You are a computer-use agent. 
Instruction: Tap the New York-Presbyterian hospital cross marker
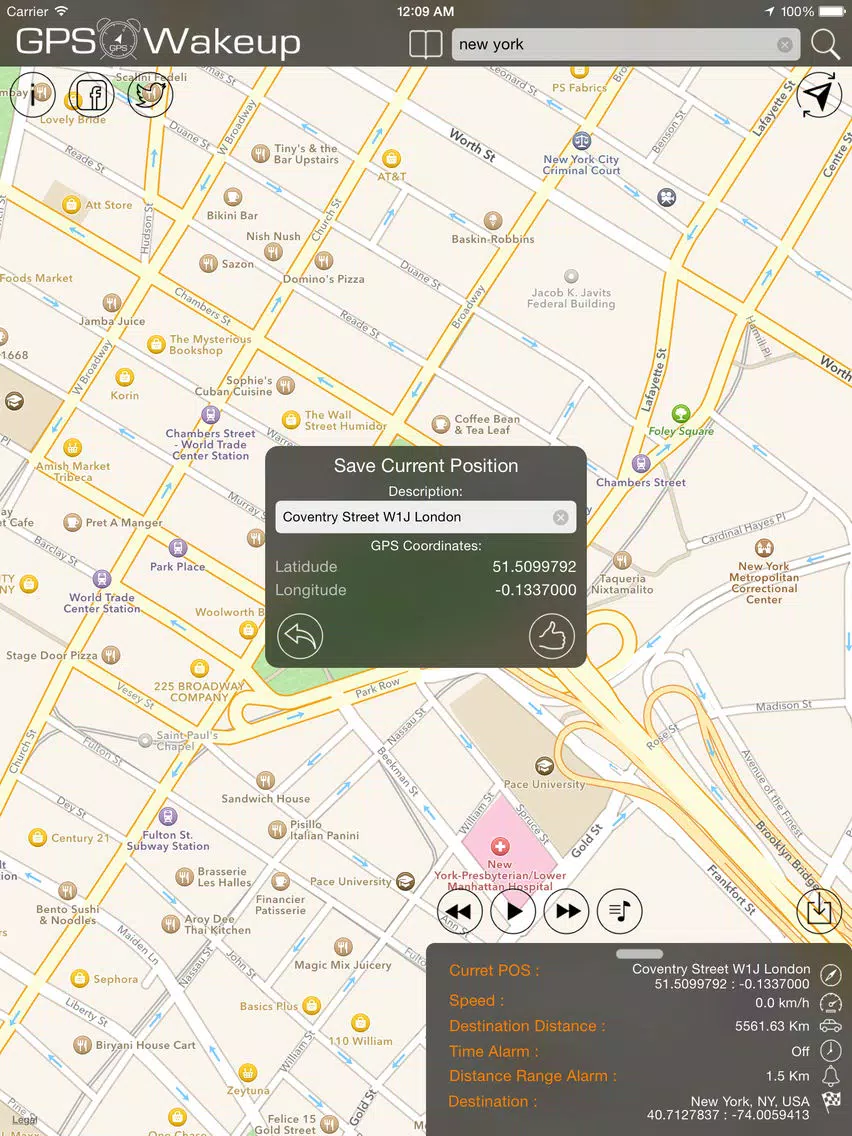click(x=500, y=846)
